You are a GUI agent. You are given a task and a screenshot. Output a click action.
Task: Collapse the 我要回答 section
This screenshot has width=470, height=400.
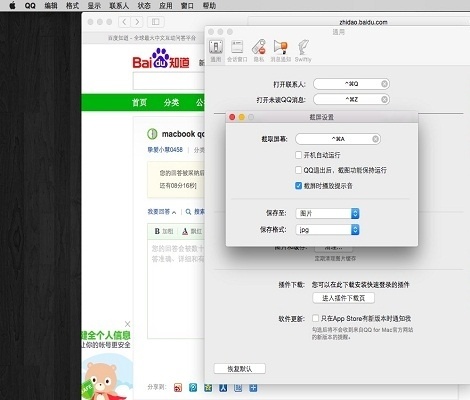click(x=162, y=212)
